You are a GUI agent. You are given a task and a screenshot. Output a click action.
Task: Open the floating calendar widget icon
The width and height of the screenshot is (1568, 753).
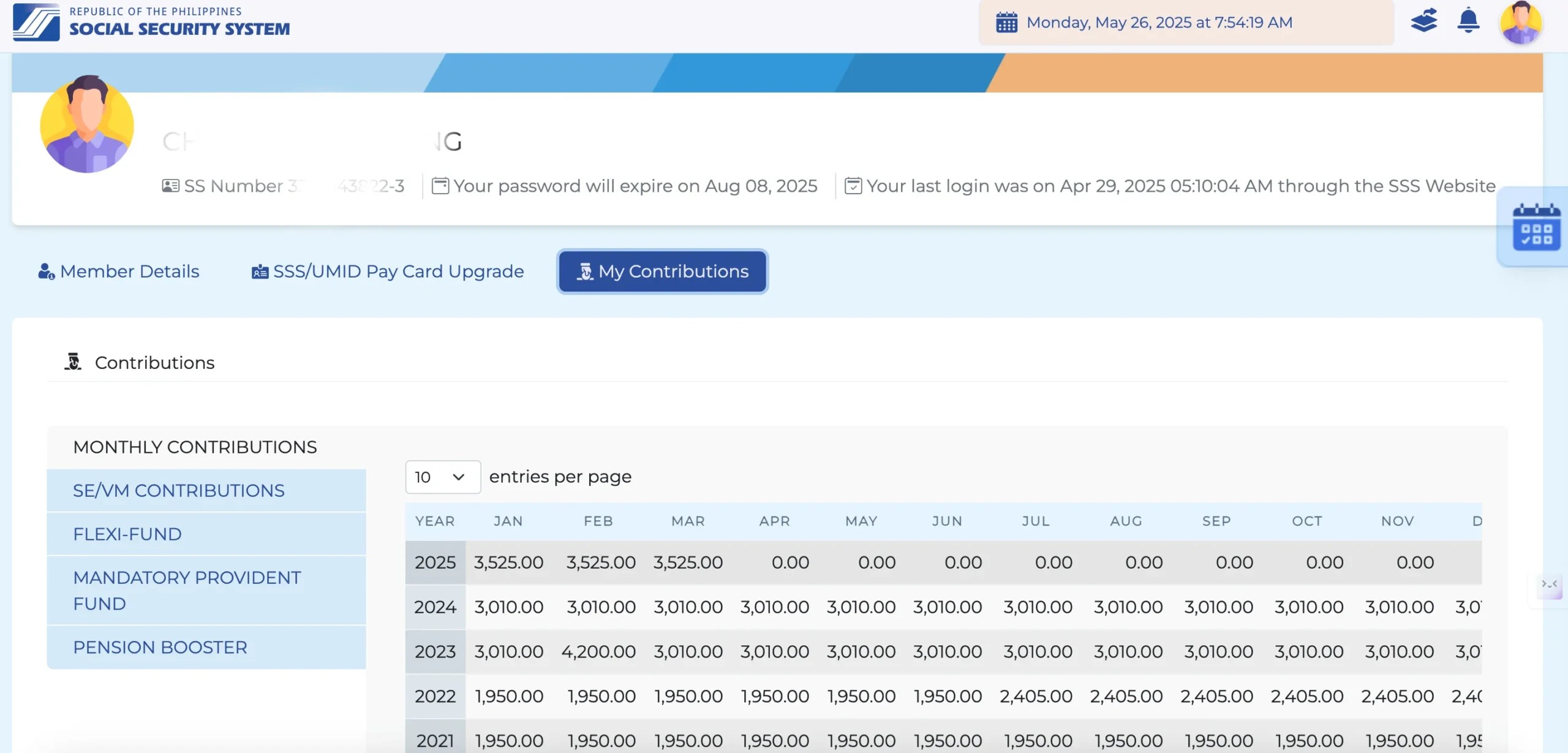(1536, 227)
